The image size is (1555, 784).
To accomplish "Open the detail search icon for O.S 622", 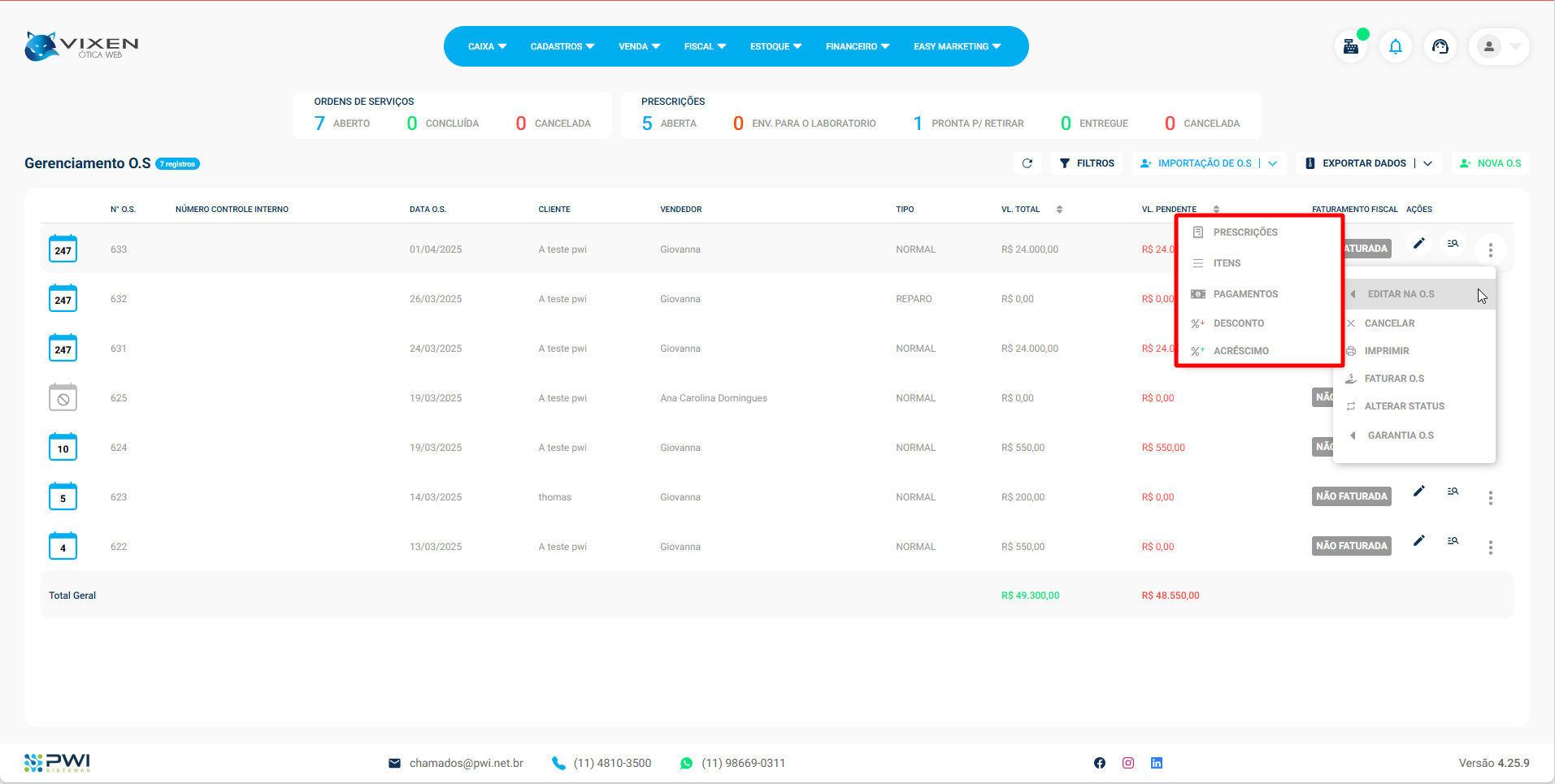I will (x=1453, y=541).
